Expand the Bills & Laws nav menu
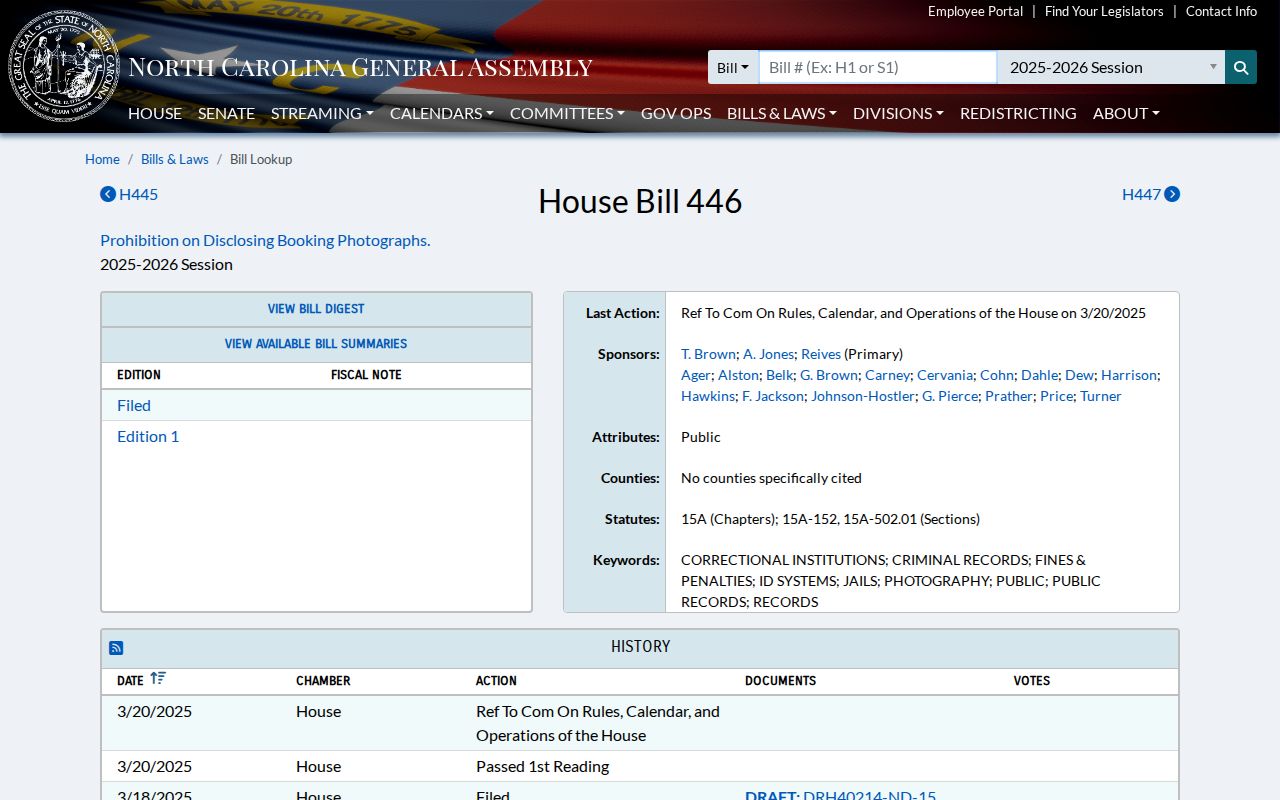1280x800 pixels. click(782, 113)
